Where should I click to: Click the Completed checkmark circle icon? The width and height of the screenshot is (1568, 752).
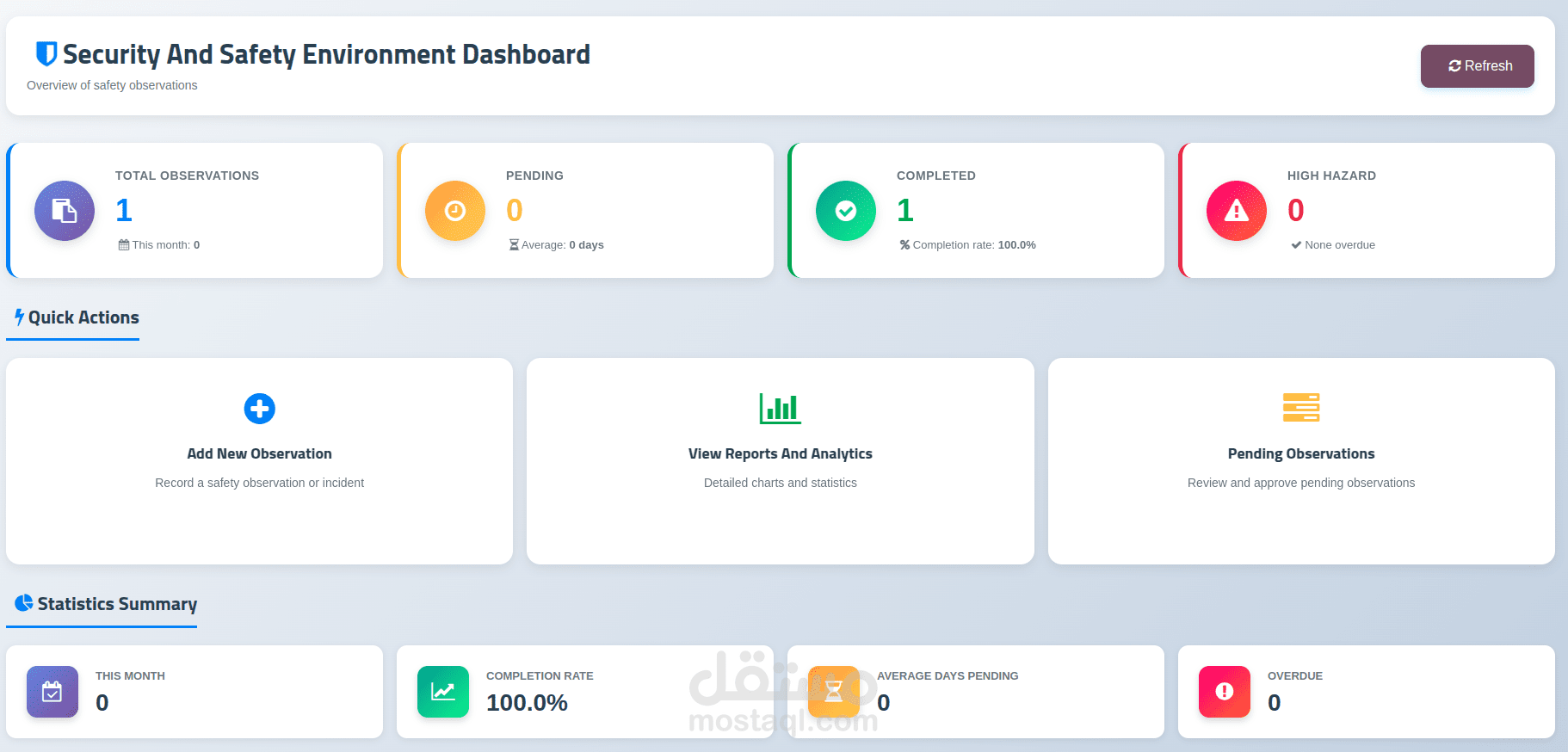(x=846, y=211)
